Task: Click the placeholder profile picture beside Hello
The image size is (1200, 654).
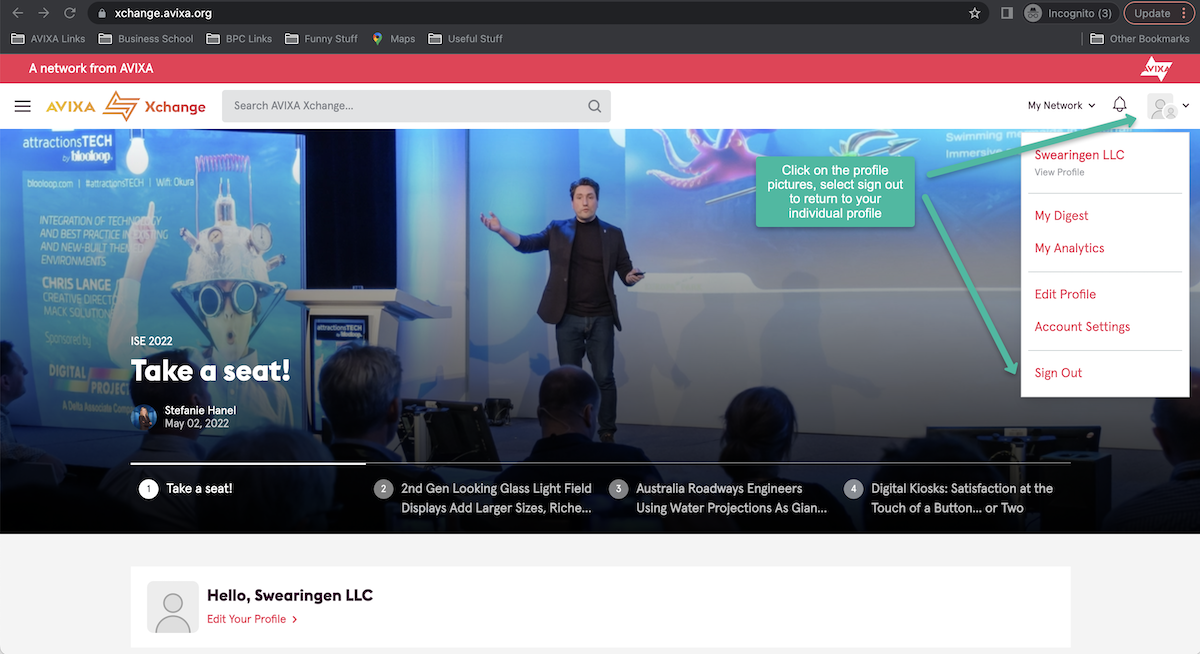Action: point(173,607)
